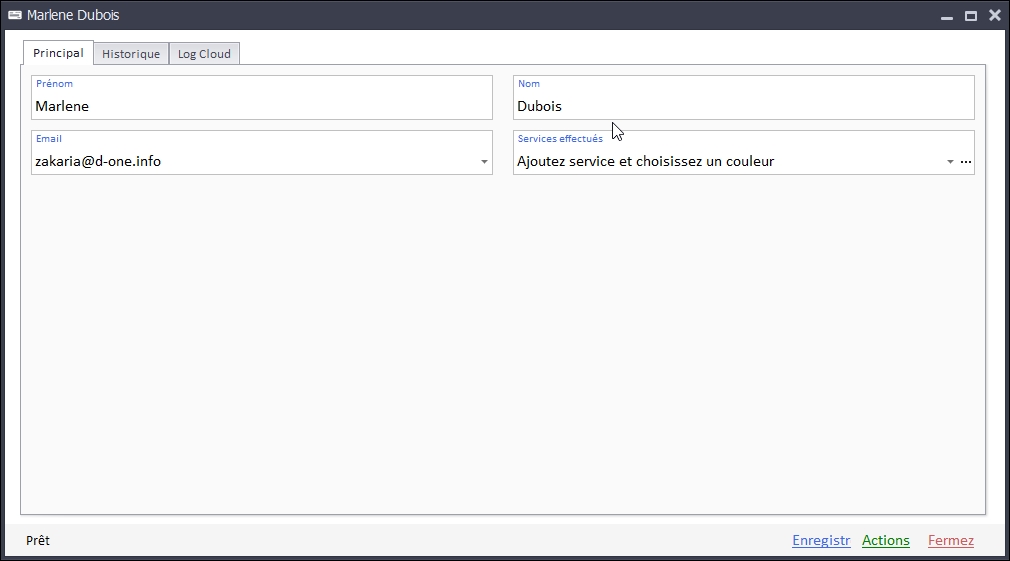The image size is (1010, 561).
Task: Go to the Log Cloud tab
Action: [204, 54]
